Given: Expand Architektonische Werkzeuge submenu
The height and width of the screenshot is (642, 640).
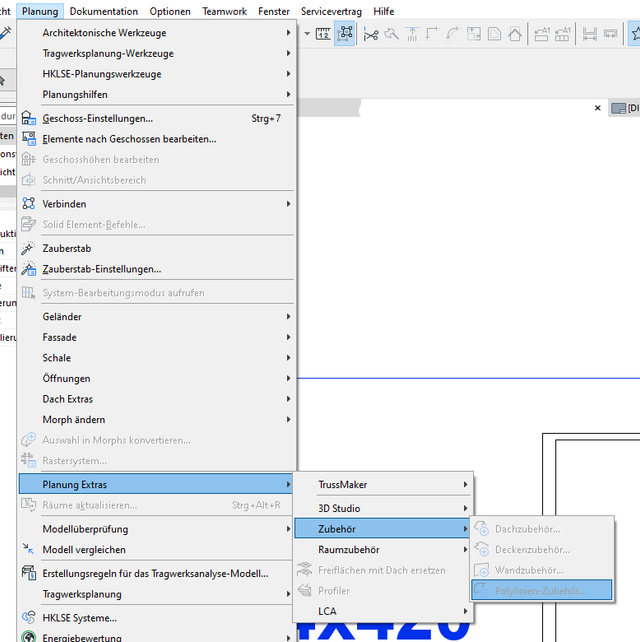Looking at the screenshot, I should click(x=156, y=33).
